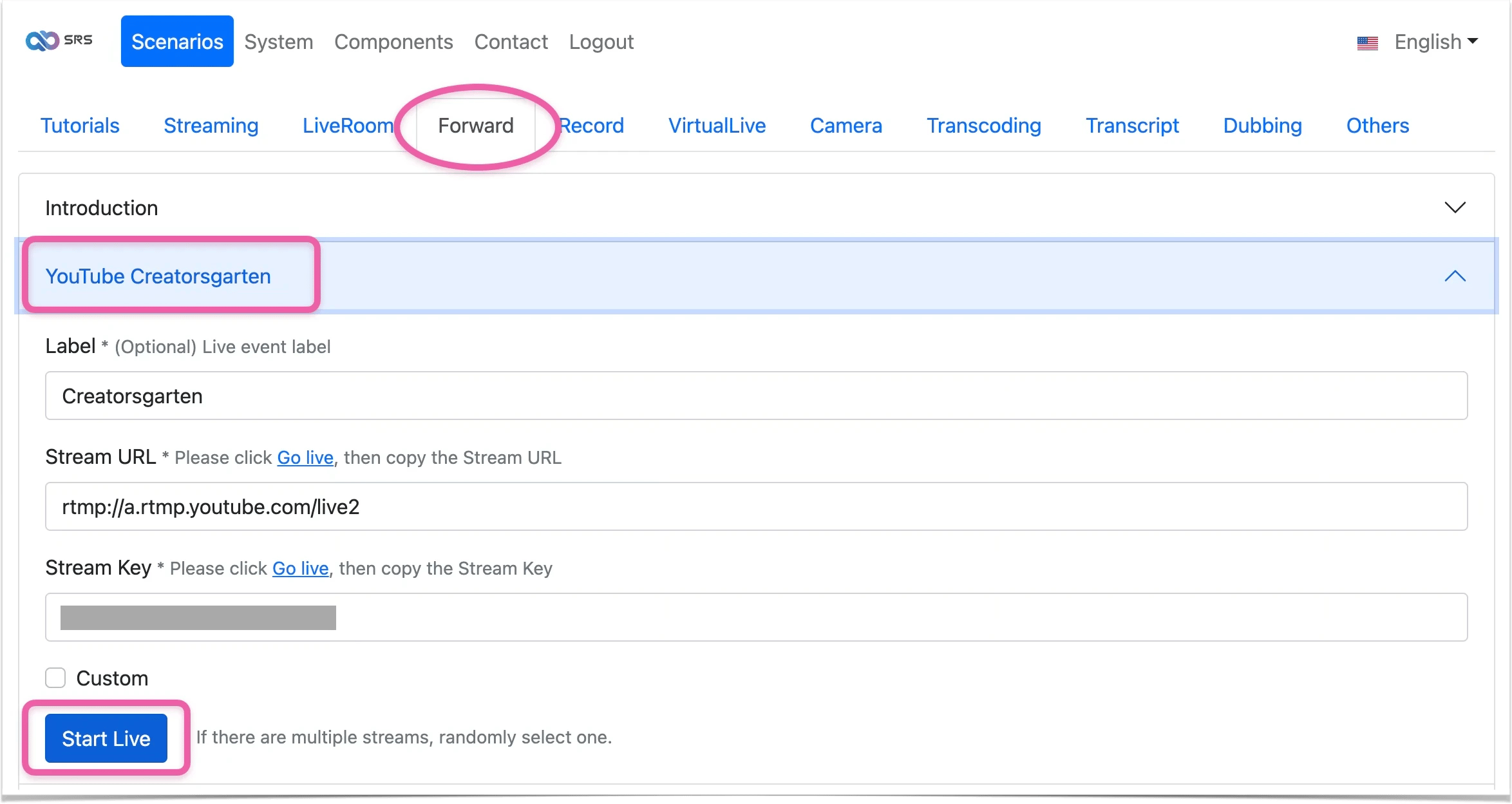Image resolution: width=1512 pixels, height=804 pixels.
Task: Switch to the VirtualLive tab
Action: pyautogui.click(x=717, y=126)
